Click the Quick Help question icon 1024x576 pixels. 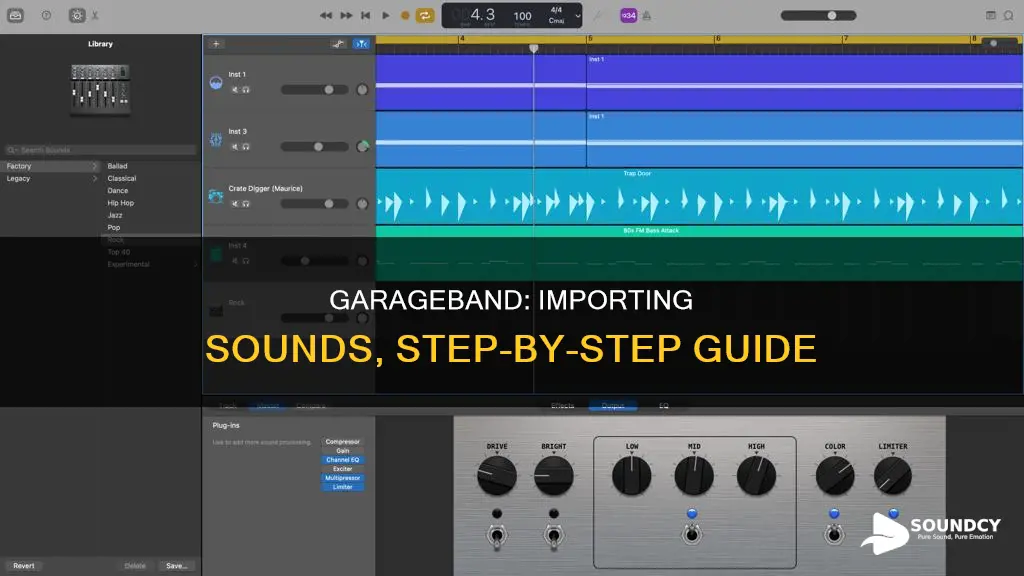tap(46, 15)
